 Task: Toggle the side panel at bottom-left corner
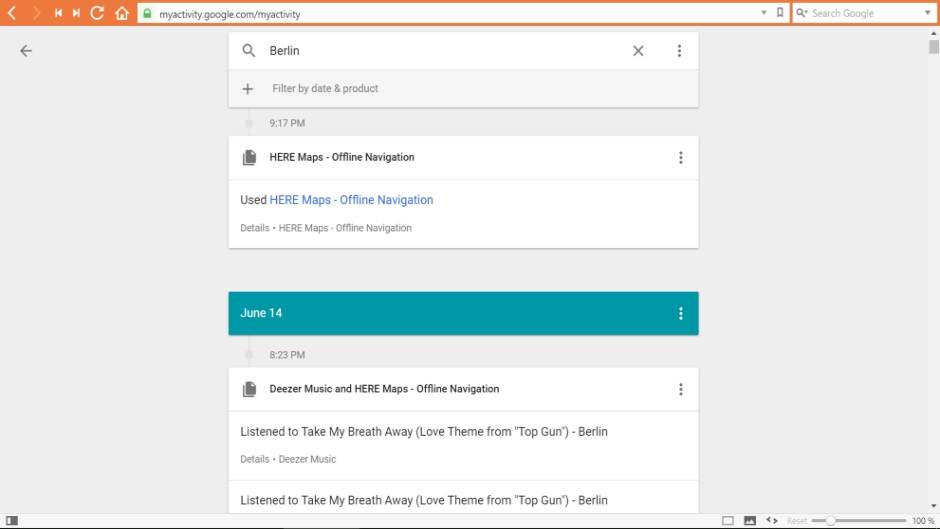(12, 521)
